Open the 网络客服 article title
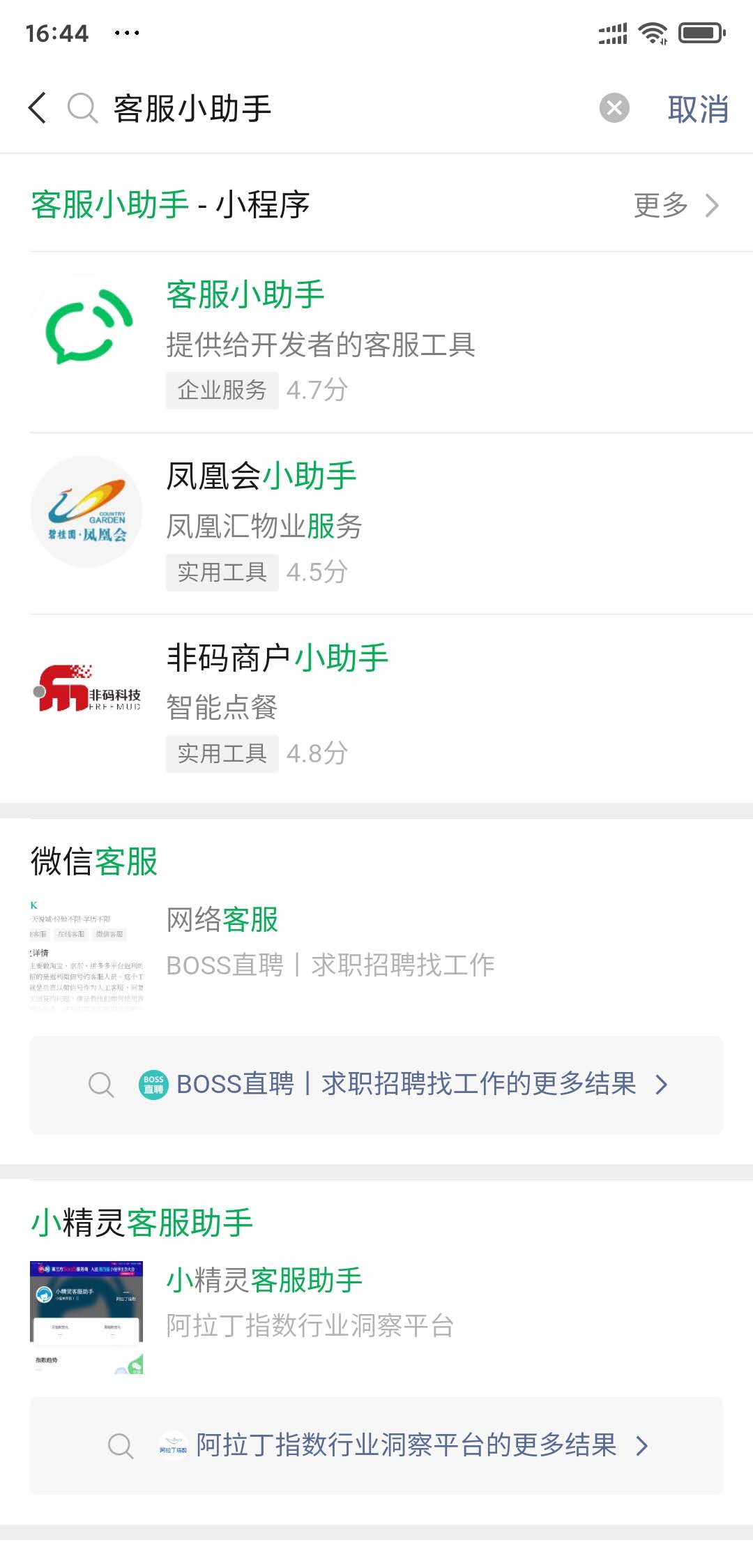The image size is (753, 1568). tap(222, 920)
